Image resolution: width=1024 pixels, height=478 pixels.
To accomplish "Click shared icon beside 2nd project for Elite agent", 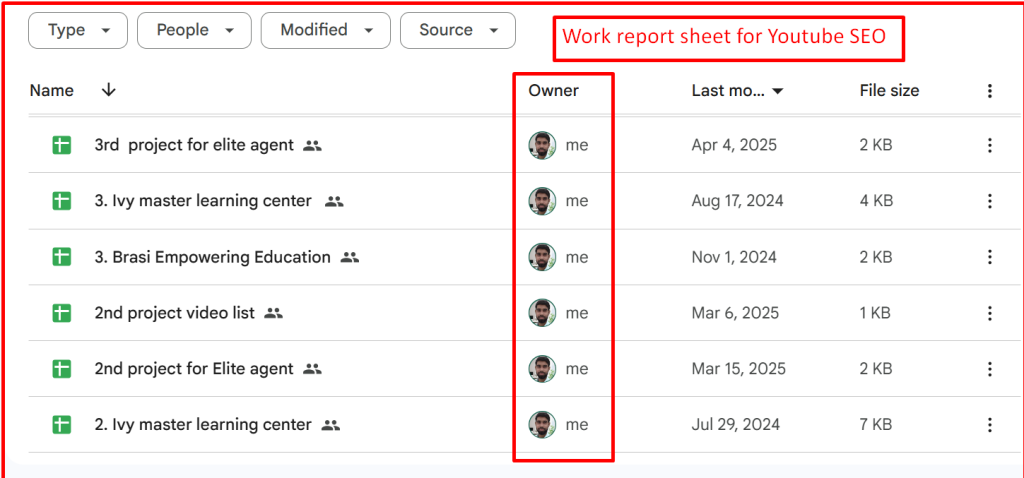I will tap(312, 369).
